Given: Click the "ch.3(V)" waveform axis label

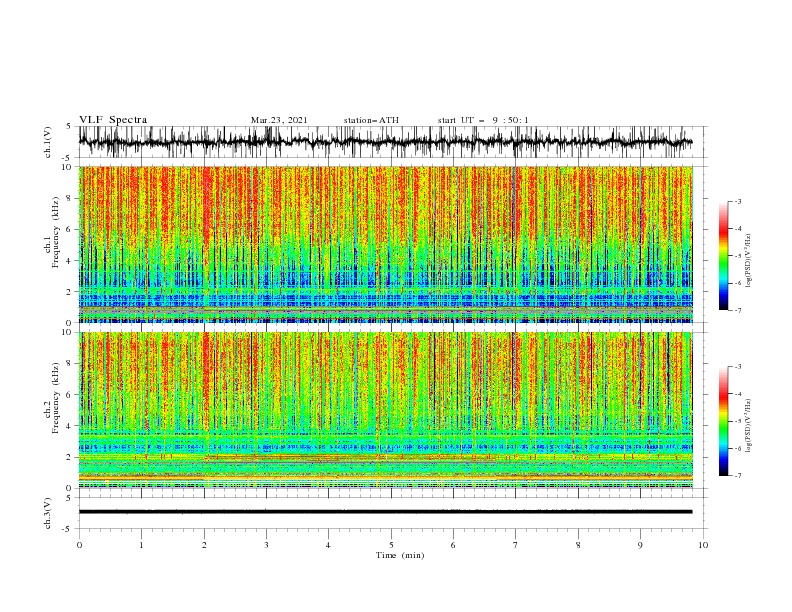Looking at the screenshot, I should (x=48, y=513).
